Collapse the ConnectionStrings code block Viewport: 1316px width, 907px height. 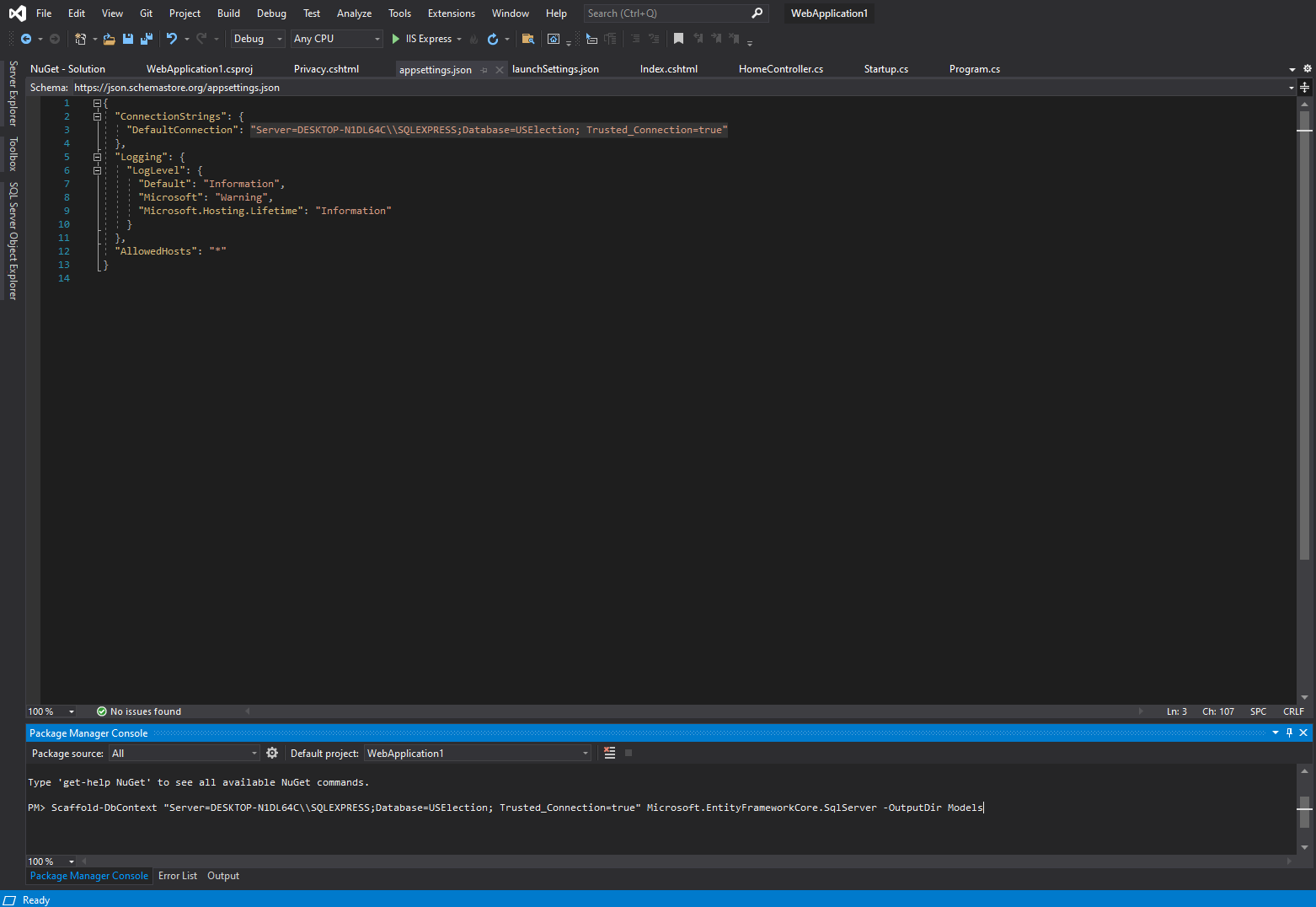pos(97,115)
